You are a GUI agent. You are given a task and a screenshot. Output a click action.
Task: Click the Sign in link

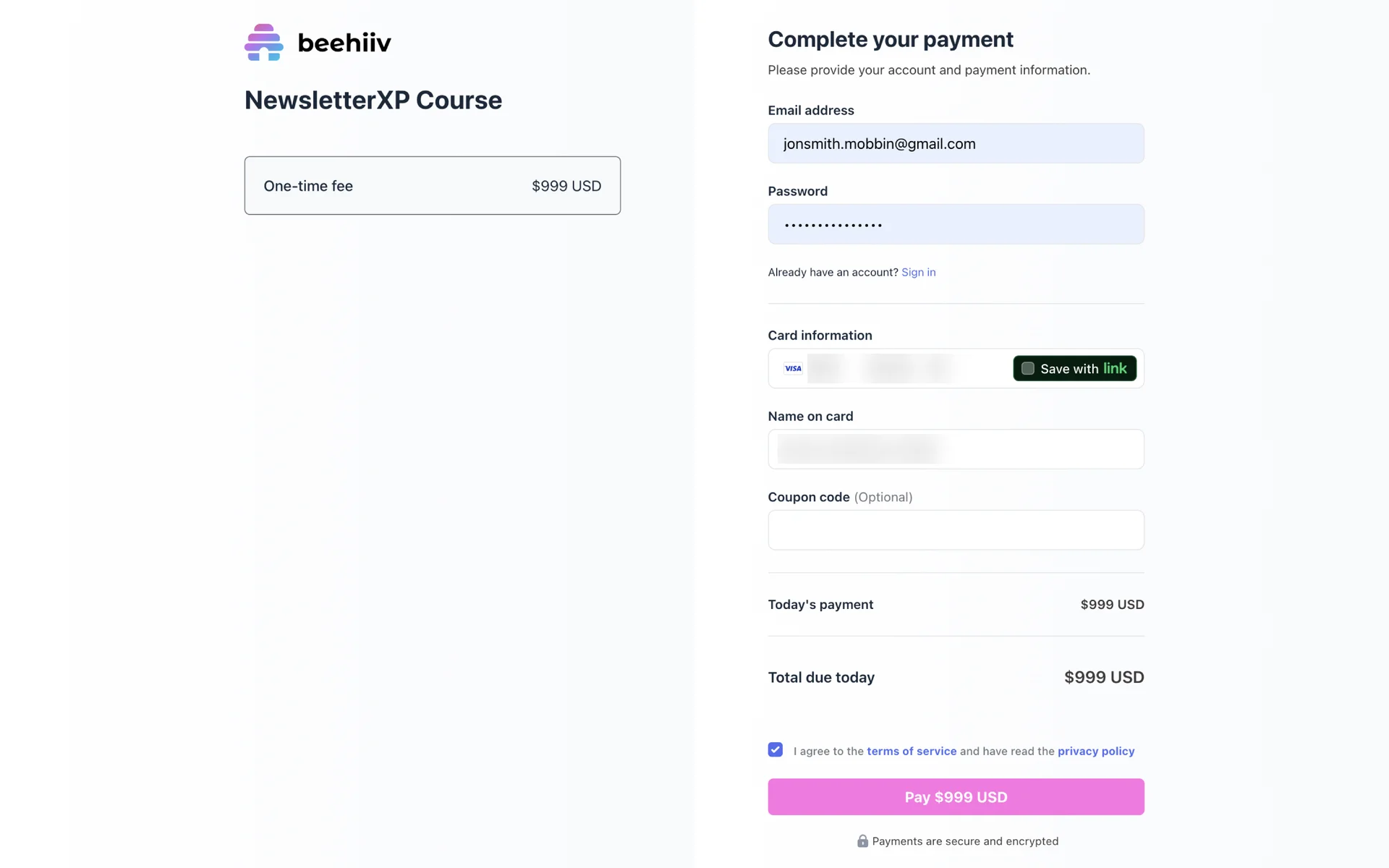[x=918, y=273]
